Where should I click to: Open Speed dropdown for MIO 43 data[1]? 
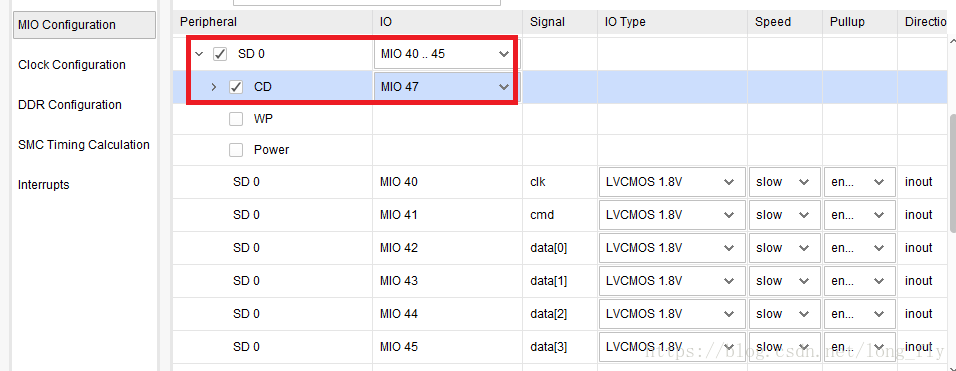tap(783, 281)
